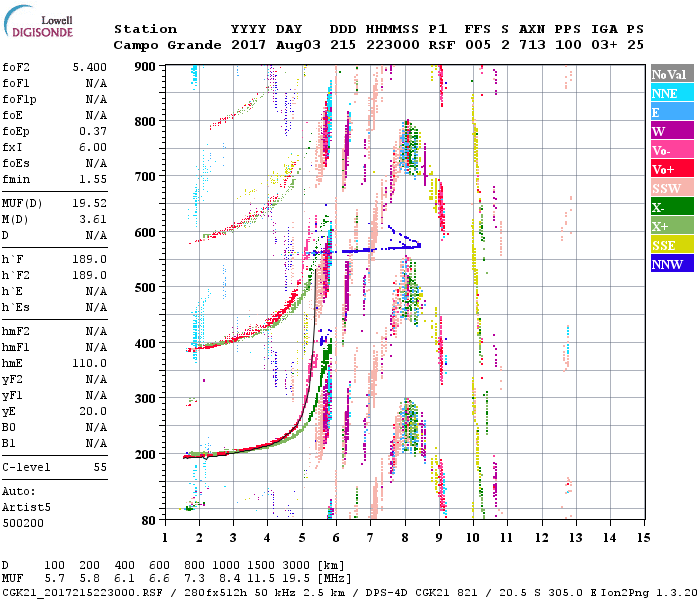Click the 15 MHz x-axis label

tap(643, 537)
